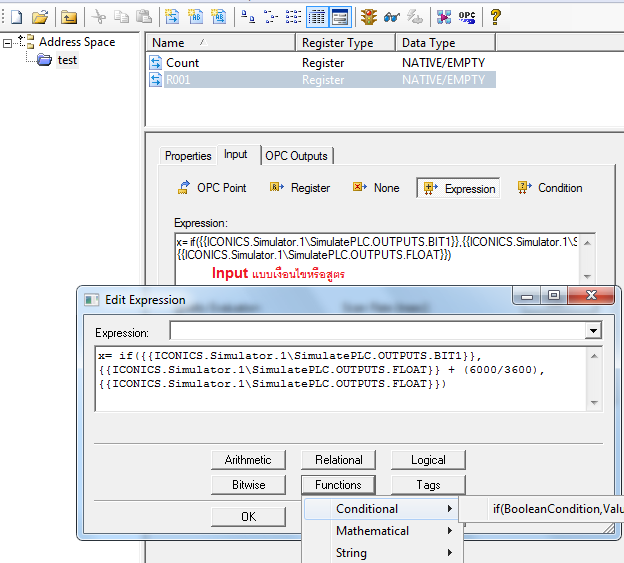Screen dimensions: 624x563
Task: Select None input type
Action: [376, 188]
